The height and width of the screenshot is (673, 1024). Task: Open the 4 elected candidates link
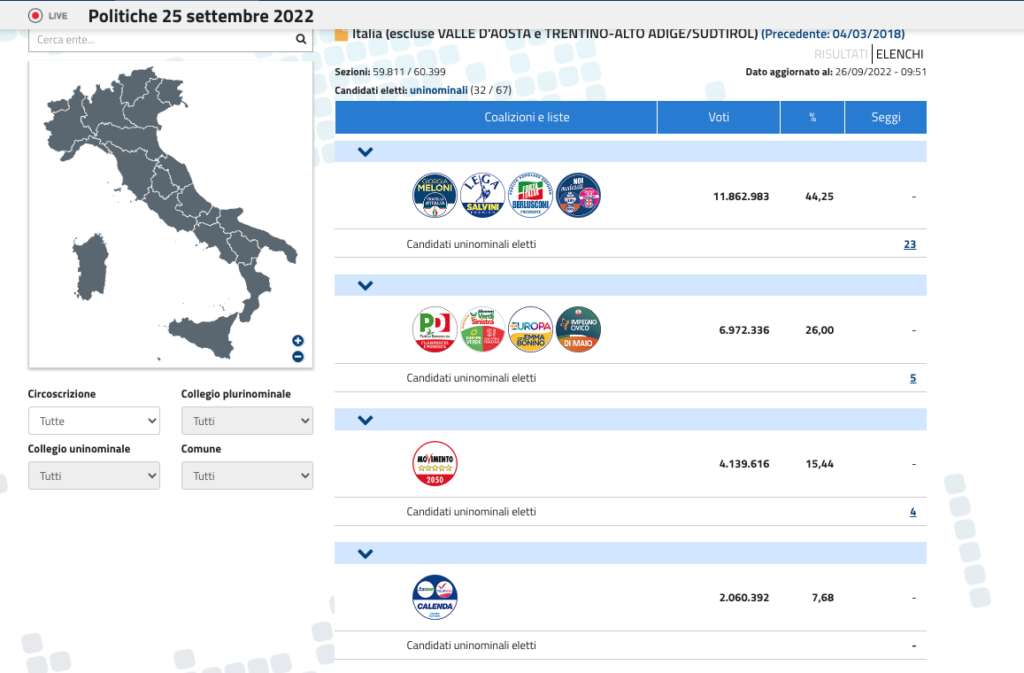(913, 512)
